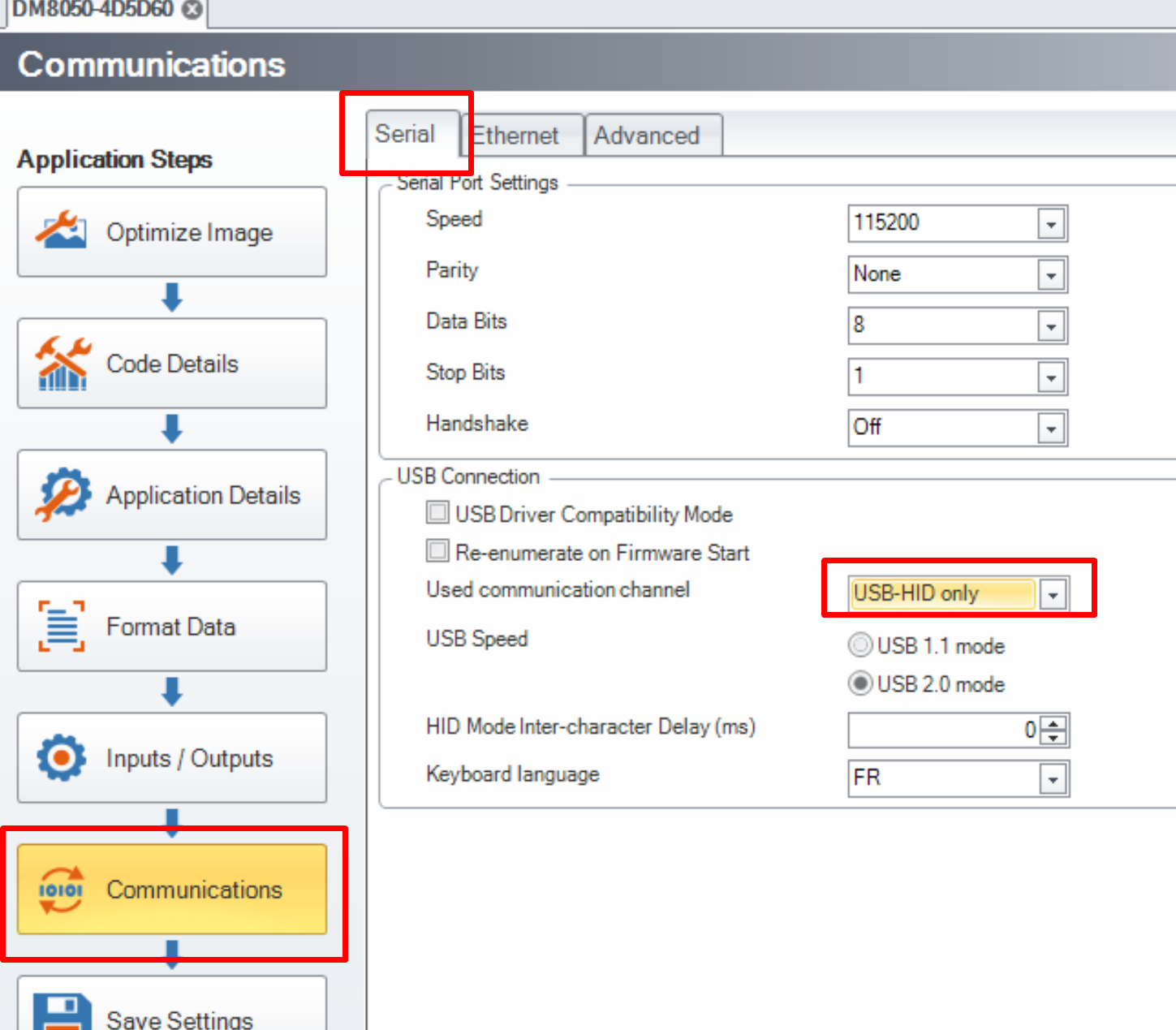This screenshot has width=1176, height=1030.
Task: Click the Optimize Image picture icon
Action: [x=61, y=231]
